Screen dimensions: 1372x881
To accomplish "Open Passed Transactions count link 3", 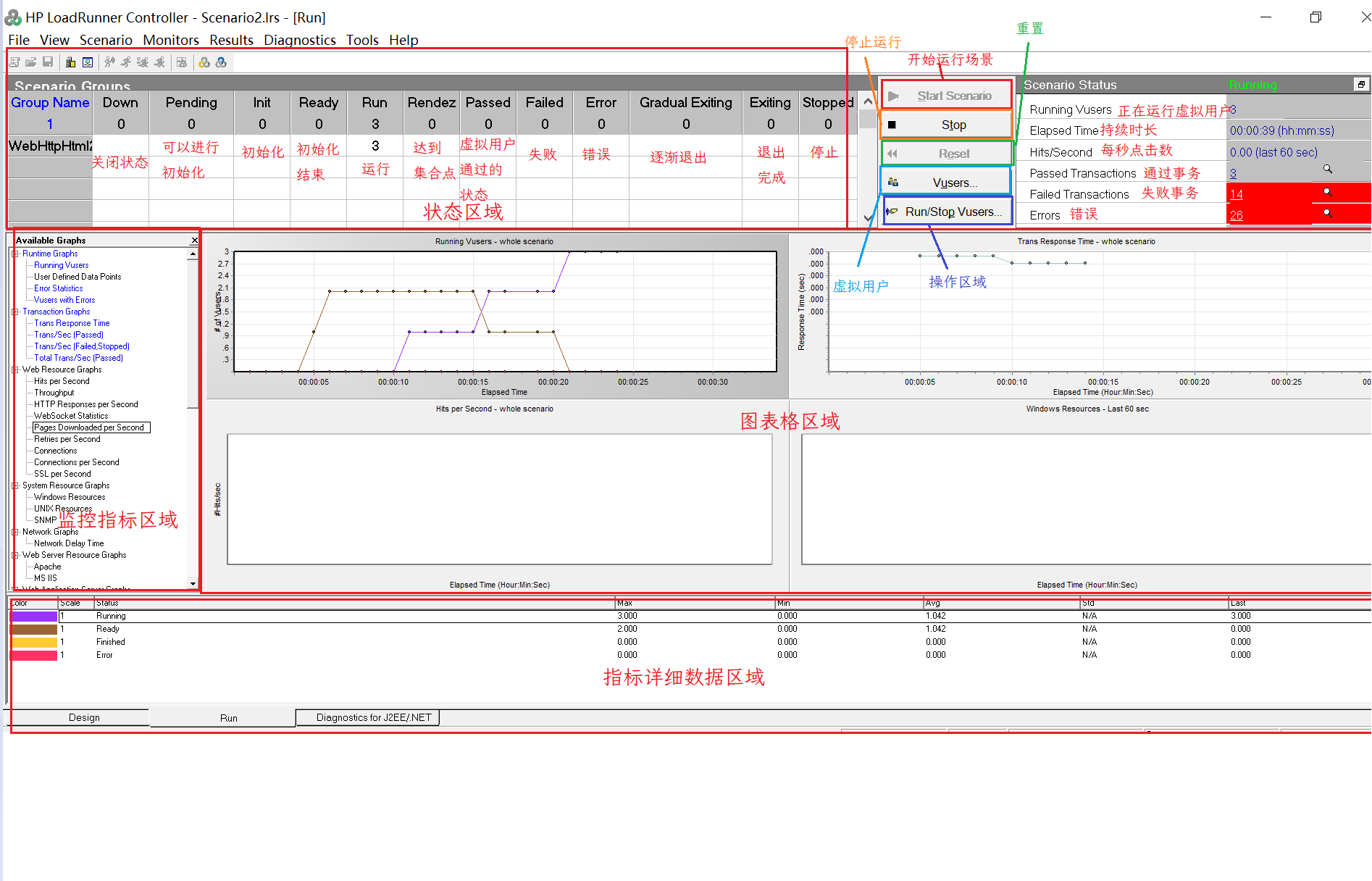I will tap(1233, 173).
